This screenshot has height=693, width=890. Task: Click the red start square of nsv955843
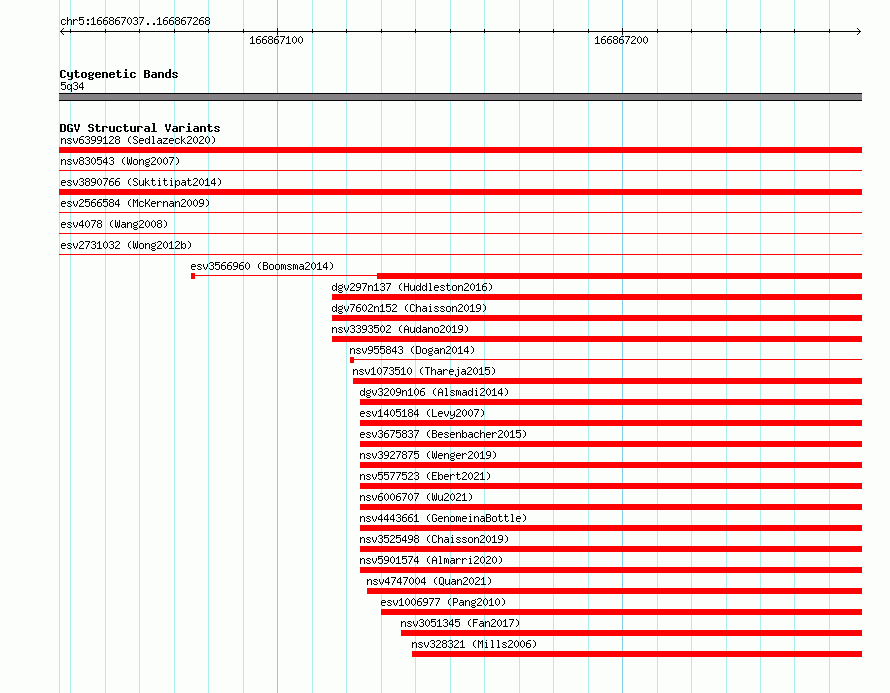352,360
